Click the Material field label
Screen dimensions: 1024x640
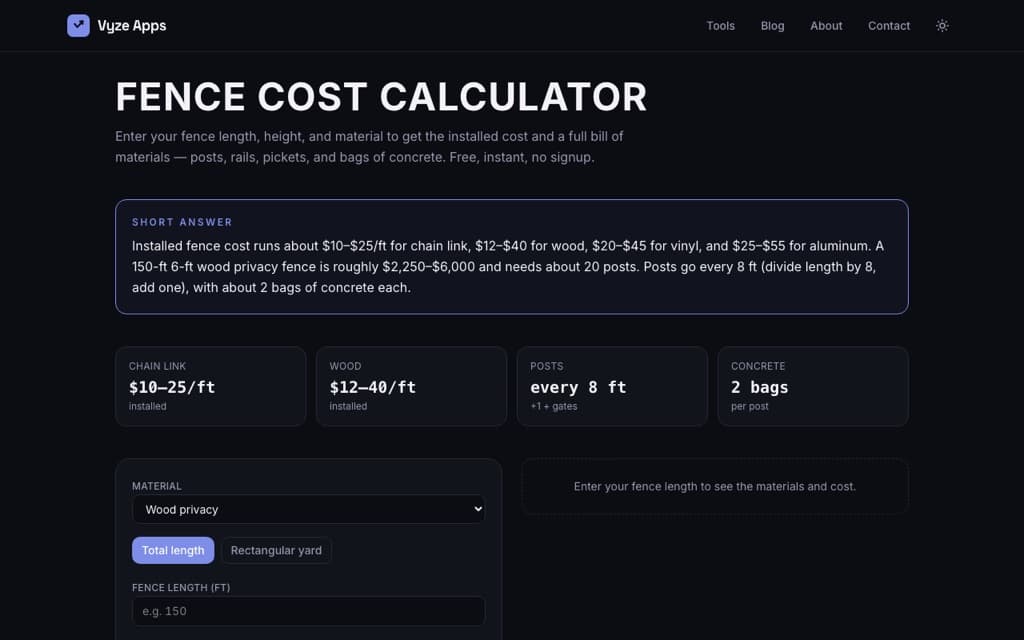click(157, 486)
